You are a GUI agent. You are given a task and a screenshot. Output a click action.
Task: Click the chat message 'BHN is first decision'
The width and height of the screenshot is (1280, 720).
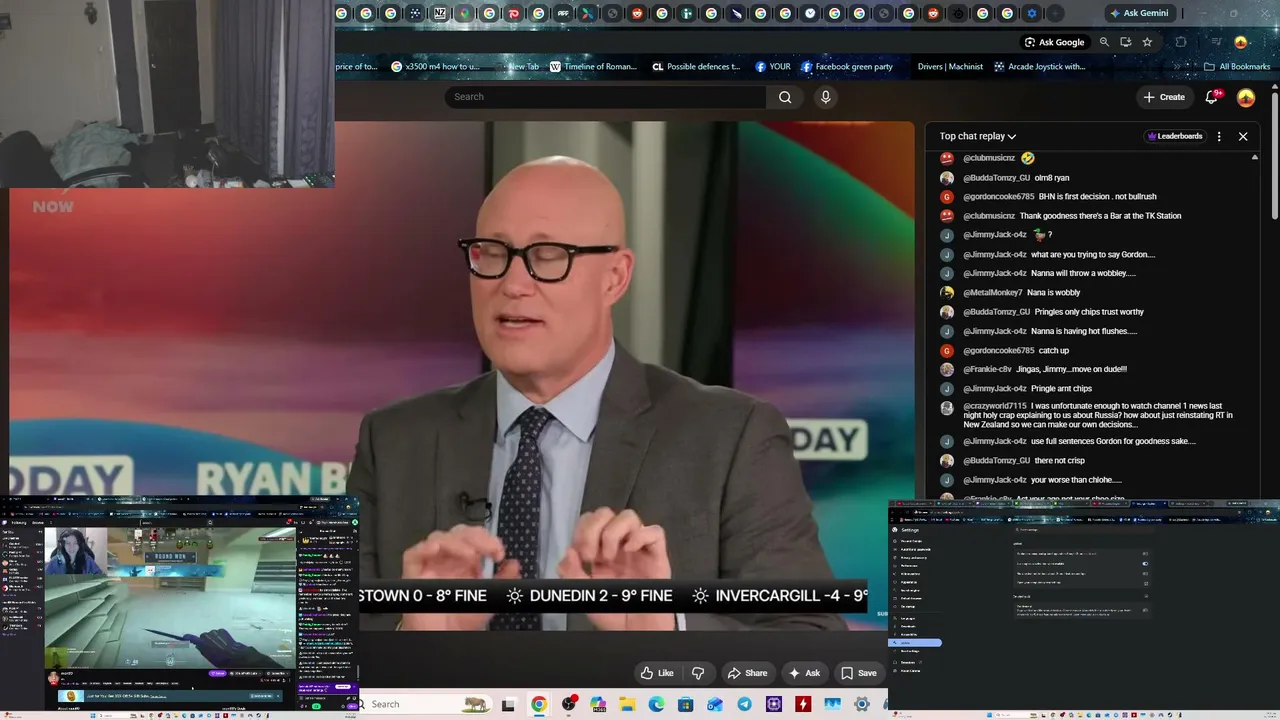coord(1098,197)
